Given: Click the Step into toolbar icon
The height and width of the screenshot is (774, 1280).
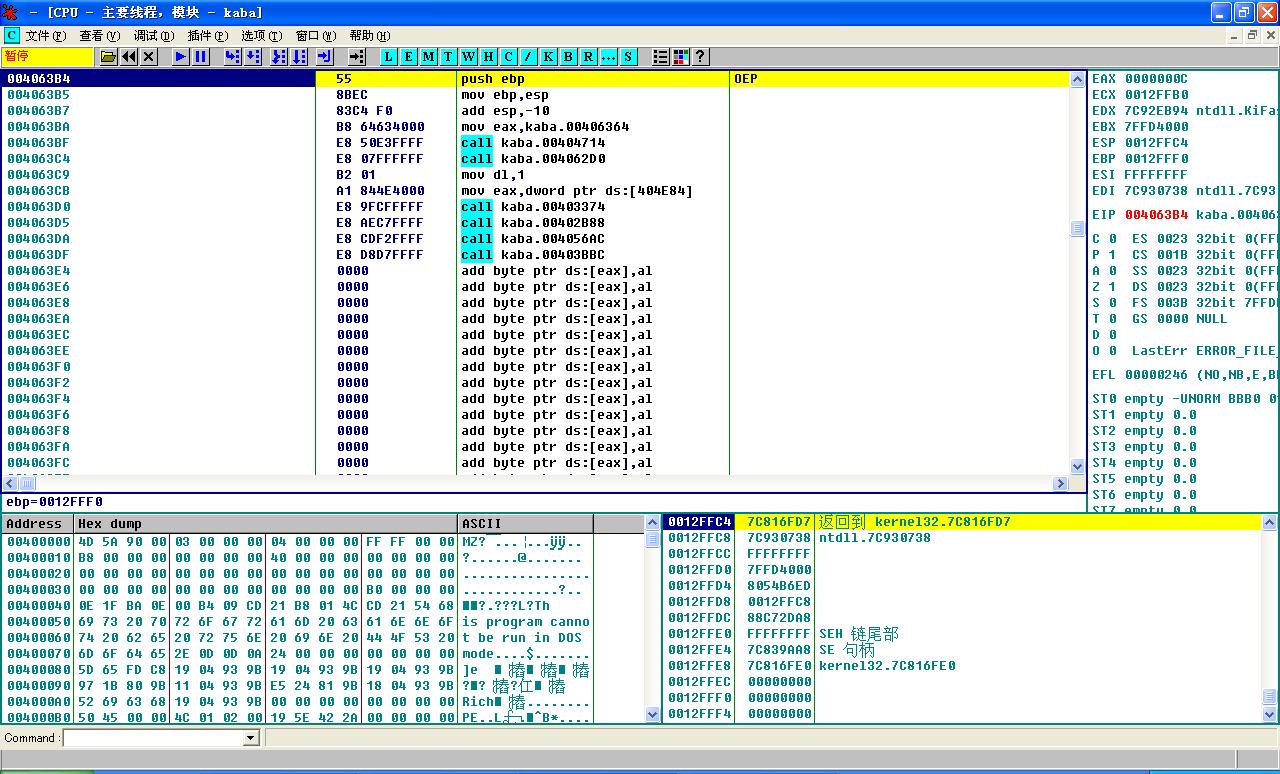Looking at the screenshot, I should click(x=233, y=57).
